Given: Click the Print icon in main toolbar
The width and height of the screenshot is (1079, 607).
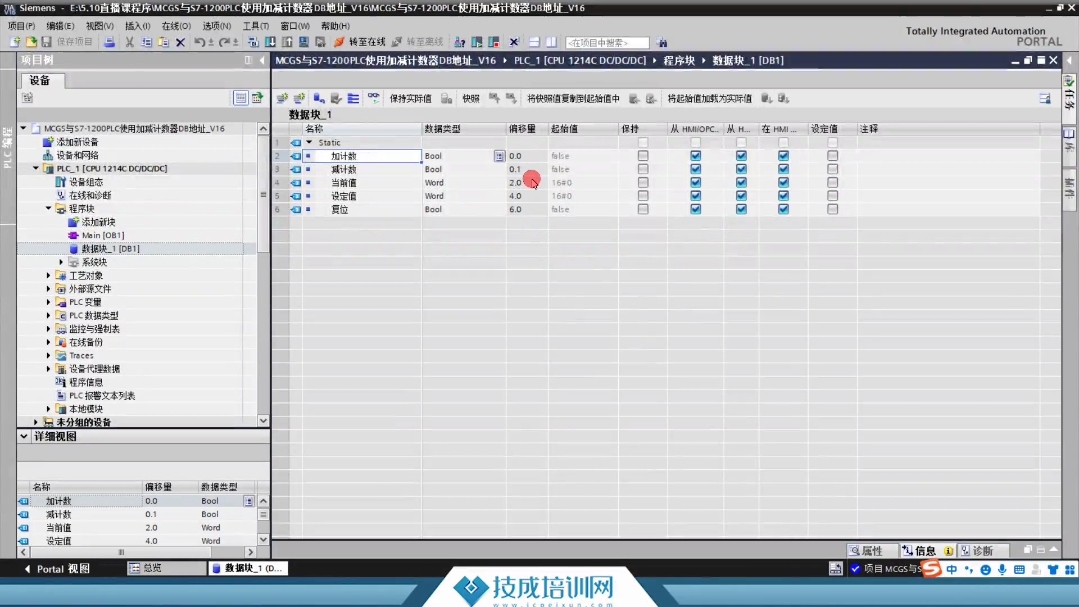Looking at the screenshot, I should click(109, 42).
